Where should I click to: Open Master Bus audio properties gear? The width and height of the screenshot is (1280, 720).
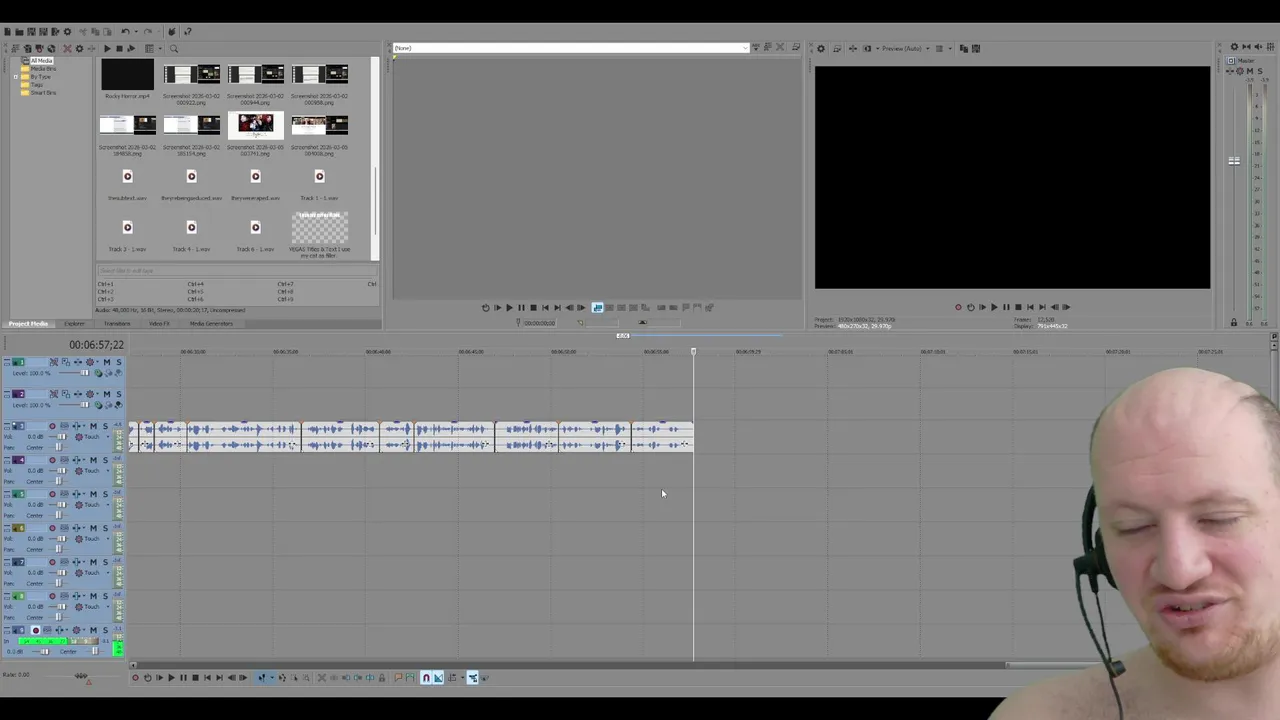1234,47
